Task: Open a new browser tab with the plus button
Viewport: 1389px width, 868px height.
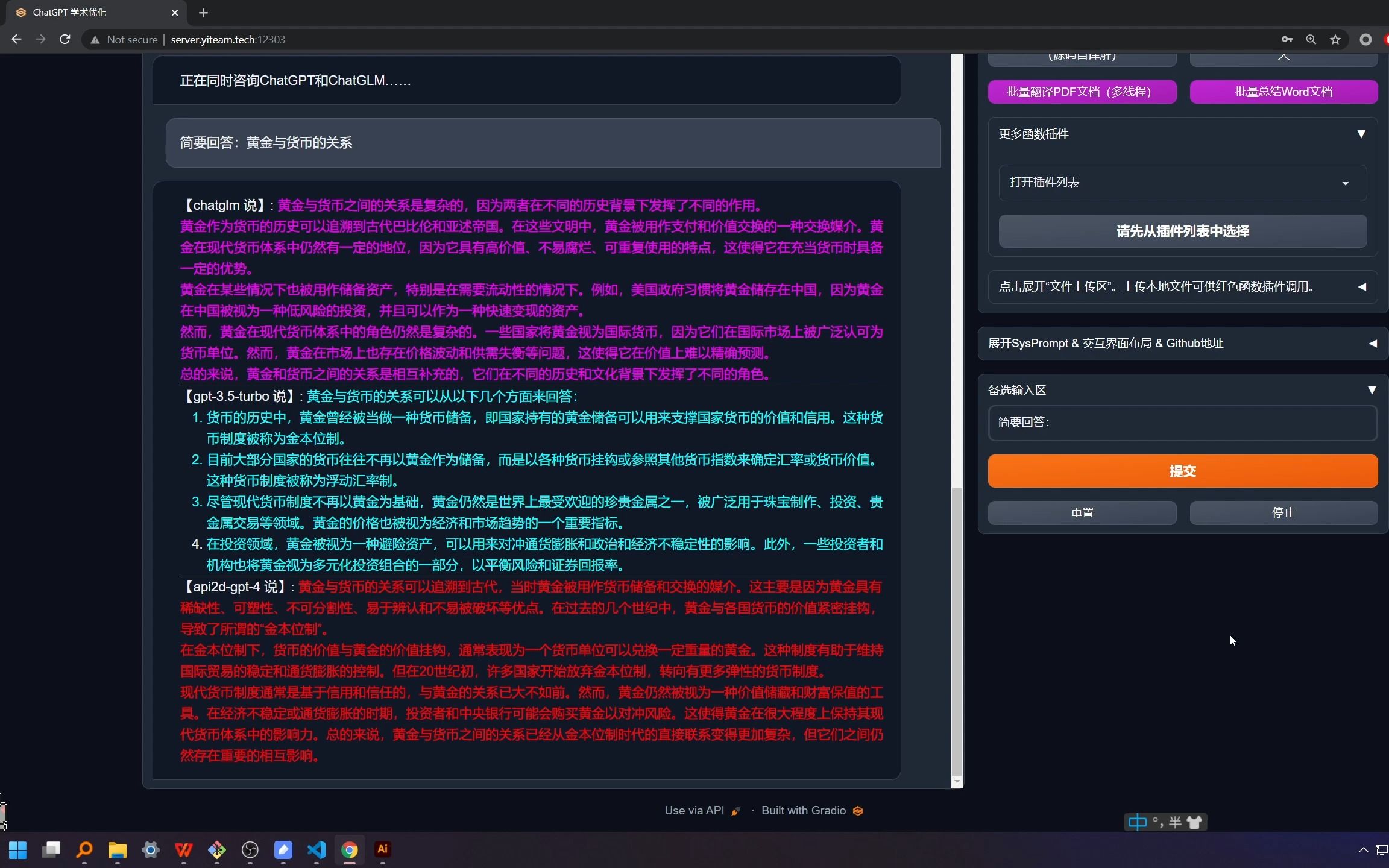Action: tap(203, 12)
